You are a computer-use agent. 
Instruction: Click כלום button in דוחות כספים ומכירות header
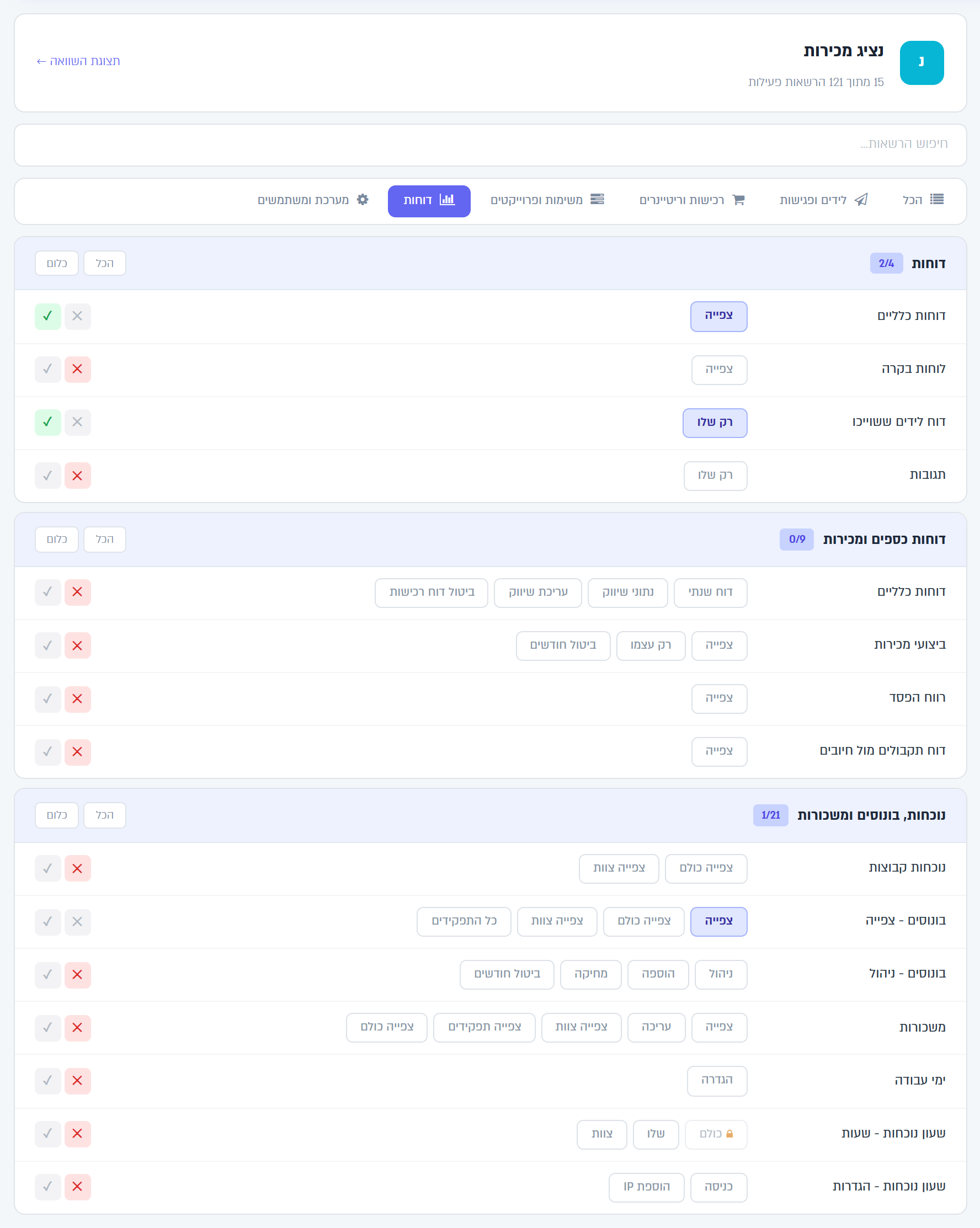56,539
